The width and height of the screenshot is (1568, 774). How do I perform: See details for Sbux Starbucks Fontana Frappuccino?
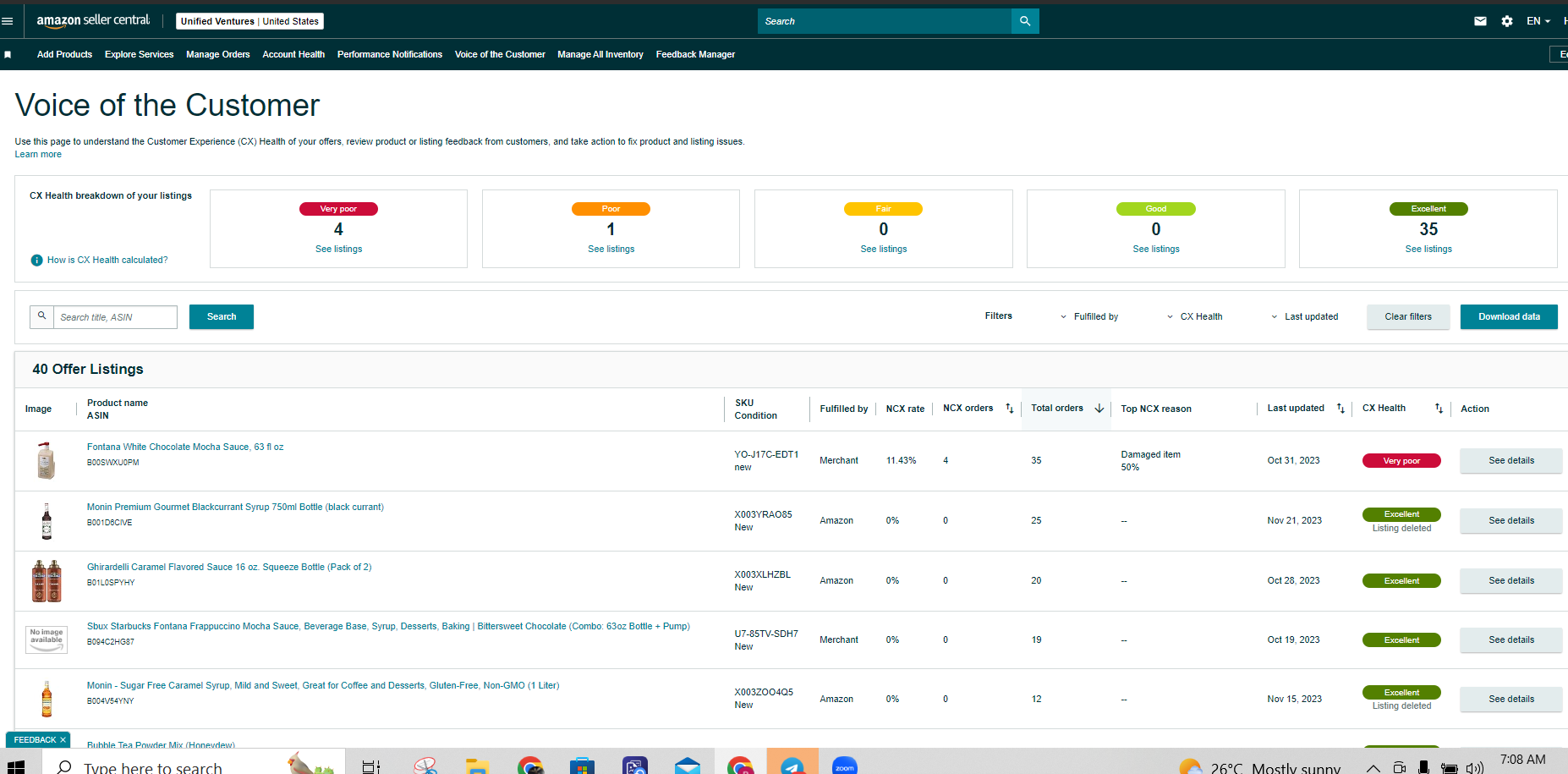click(1511, 640)
